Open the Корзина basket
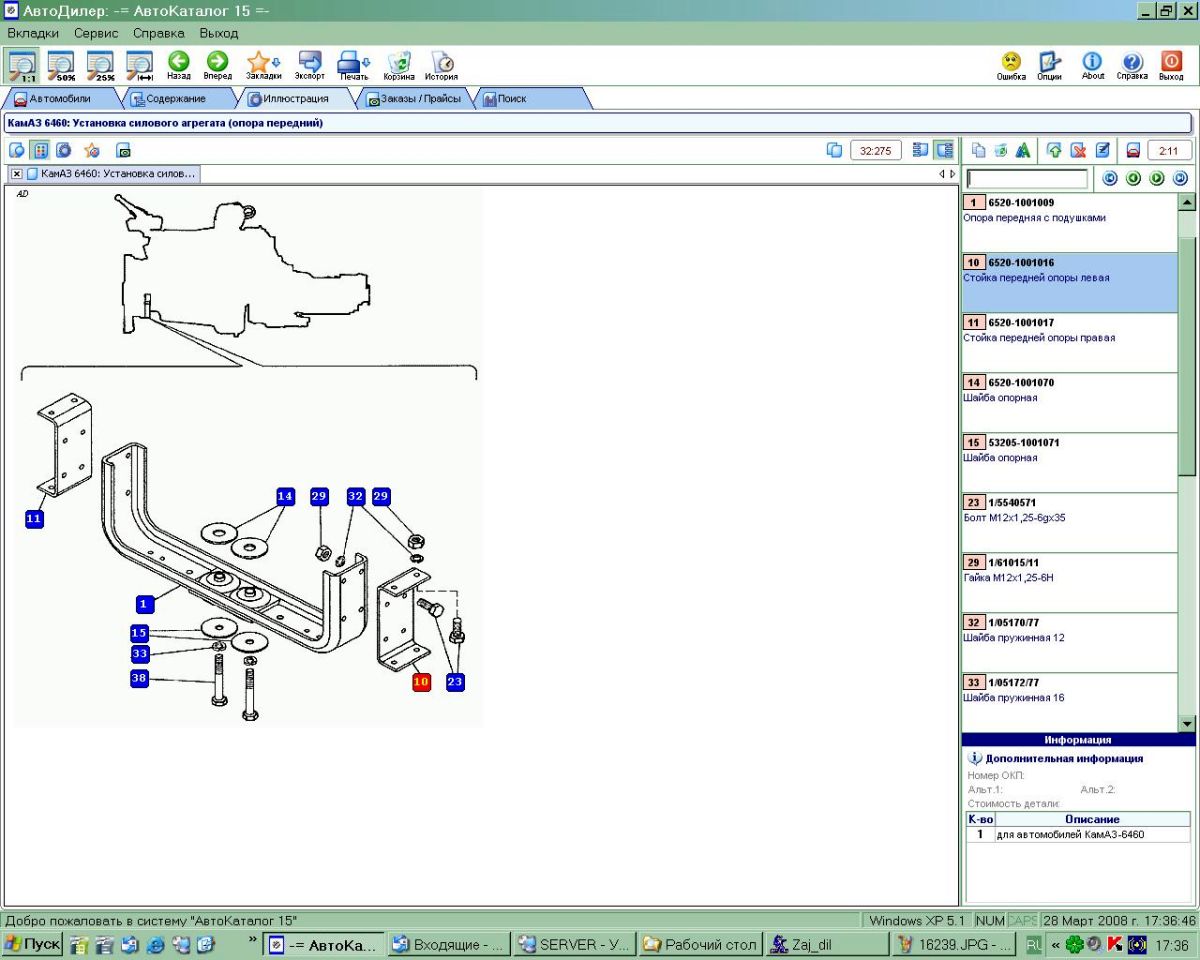 click(399, 65)
